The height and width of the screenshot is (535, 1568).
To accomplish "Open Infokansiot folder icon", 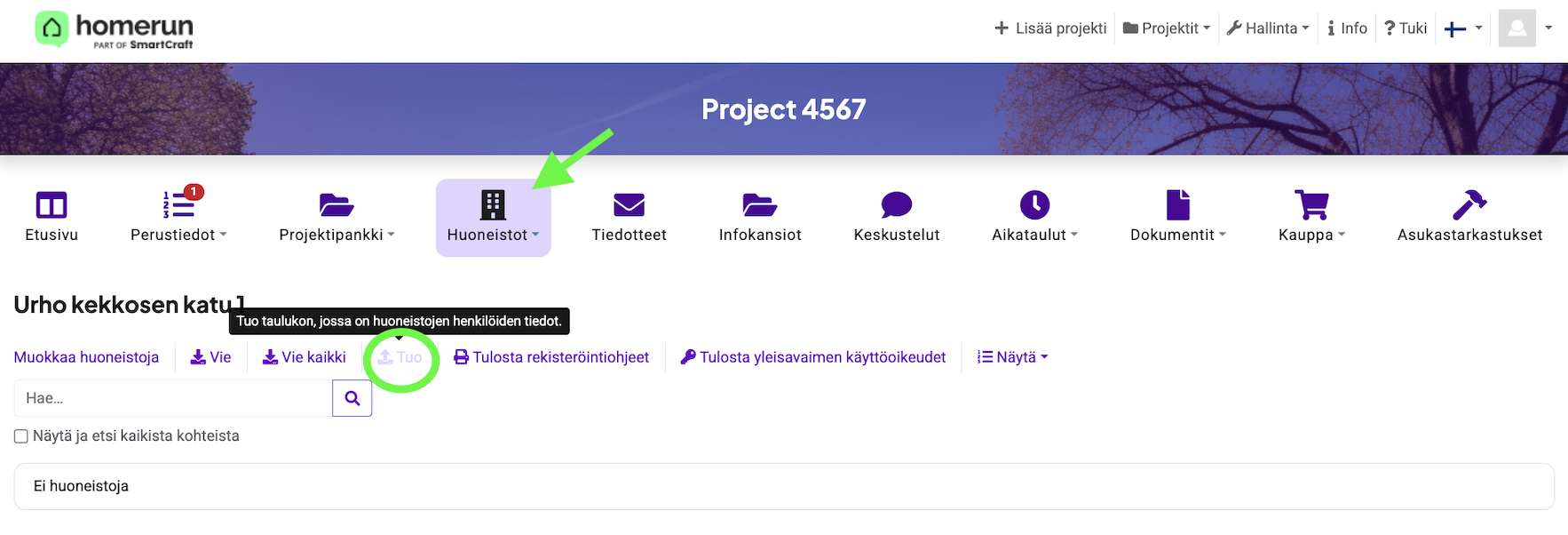I will [760, 206].
